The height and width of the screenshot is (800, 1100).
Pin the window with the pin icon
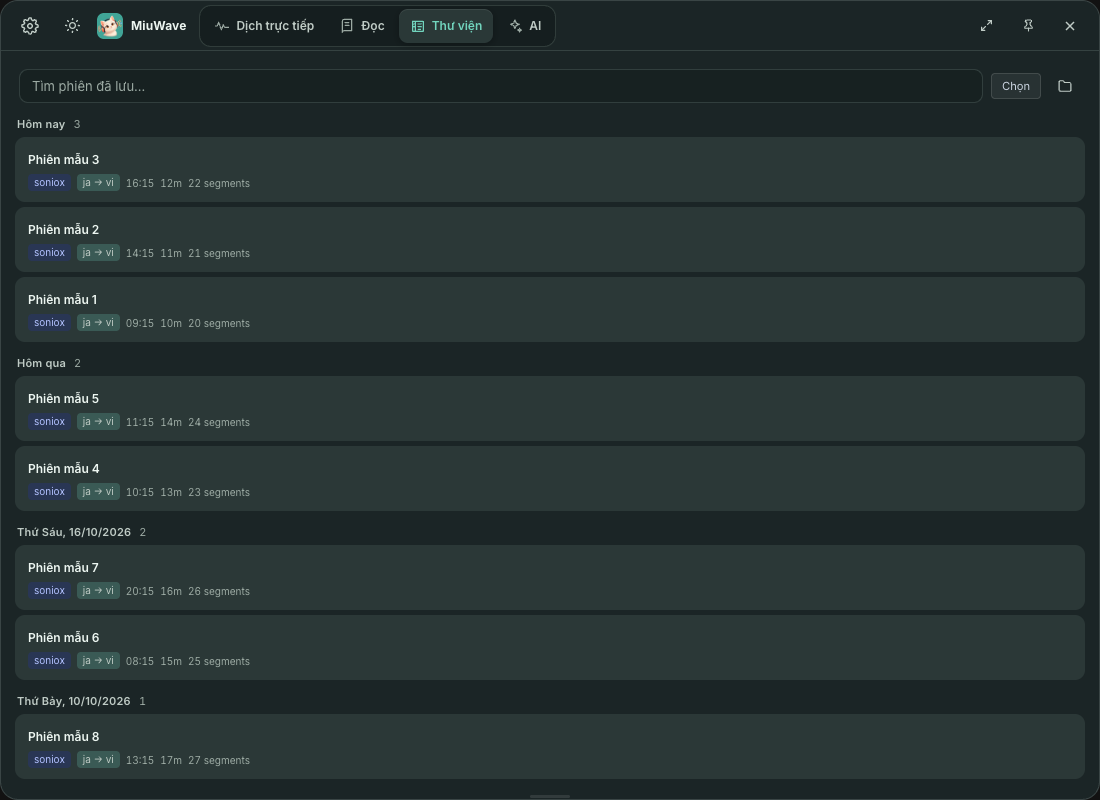(1028, 26)
